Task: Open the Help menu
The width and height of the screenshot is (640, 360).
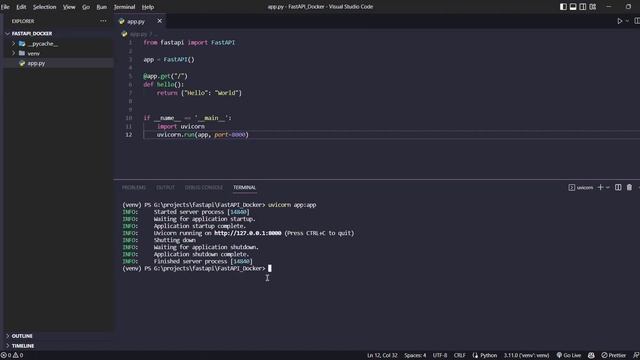Action: coord(148,7)
